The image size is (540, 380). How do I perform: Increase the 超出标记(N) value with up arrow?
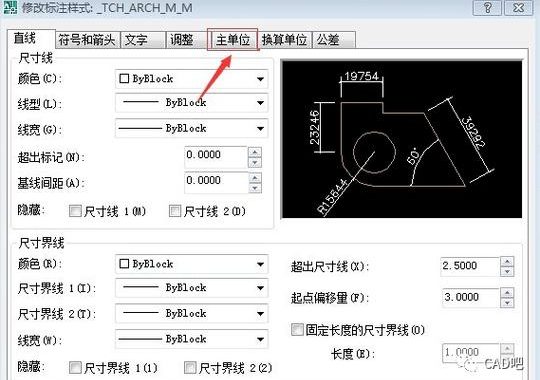(255, 152)
